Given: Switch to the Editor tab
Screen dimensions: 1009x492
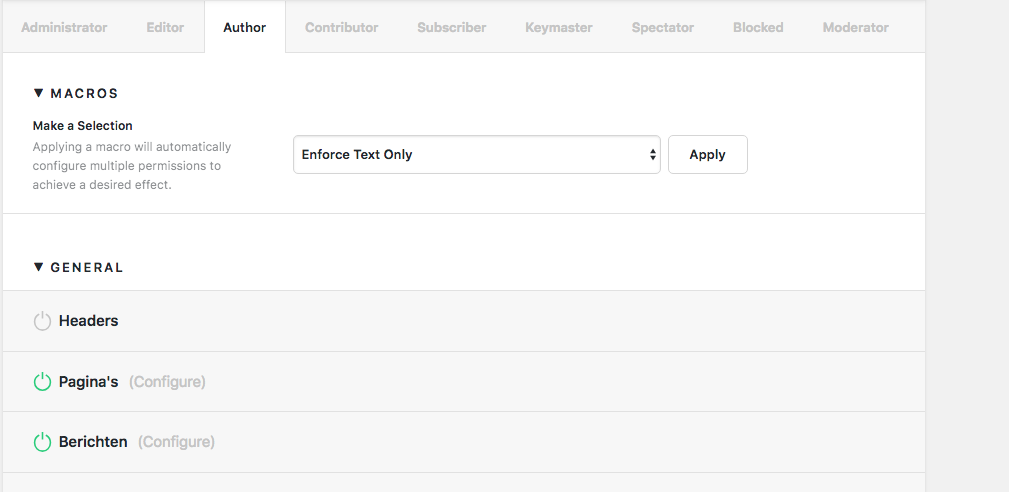Looking at the screenshot, I should click(165, 28).
